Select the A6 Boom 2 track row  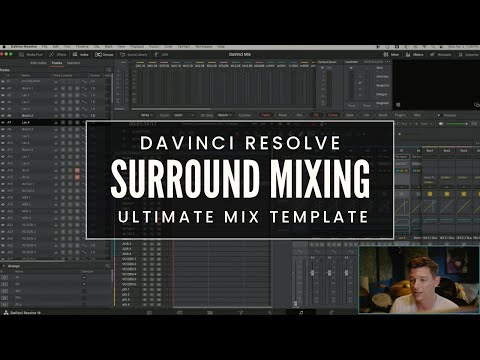[55, 116]
